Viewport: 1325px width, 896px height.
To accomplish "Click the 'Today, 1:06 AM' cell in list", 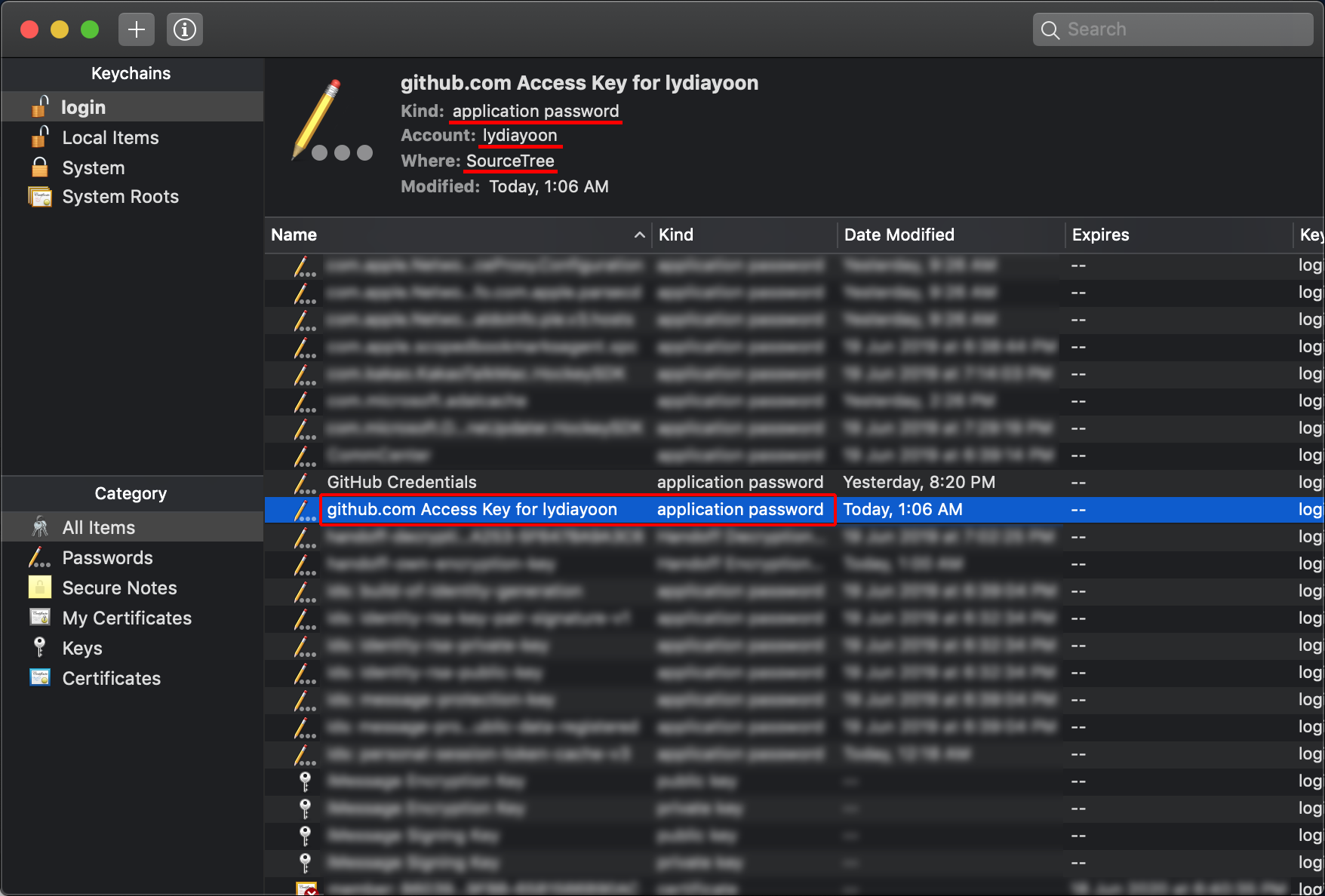I will [902, 509].
